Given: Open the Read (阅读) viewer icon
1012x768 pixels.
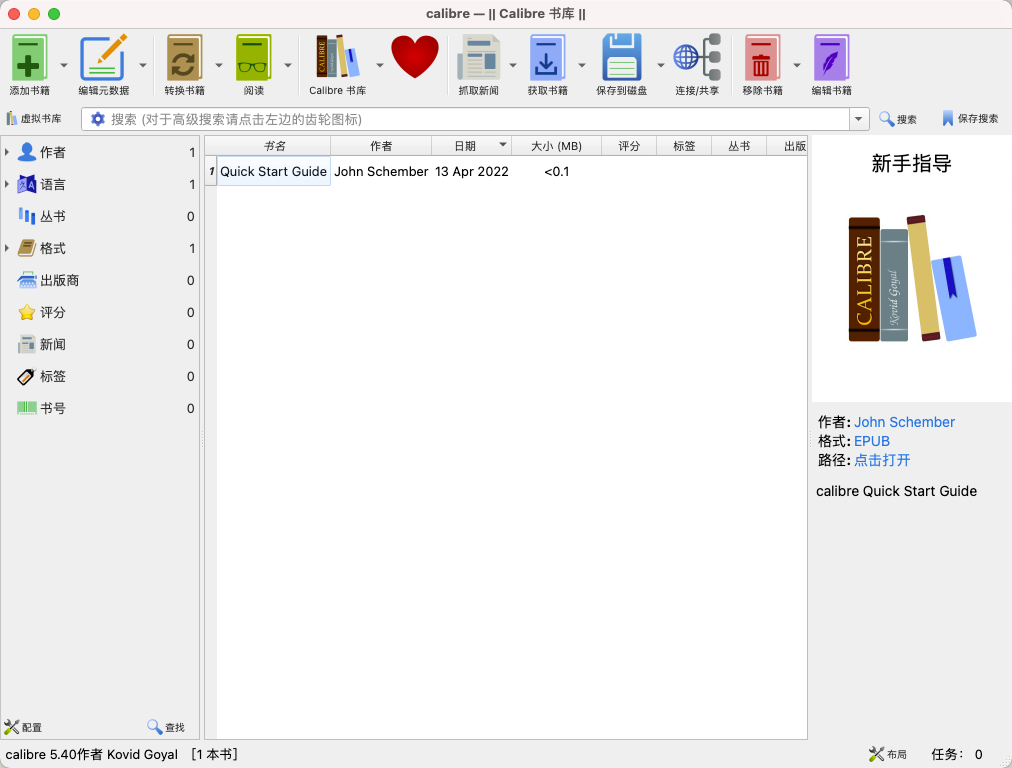Looking at the screenshot, I should [x=254, y=58].
